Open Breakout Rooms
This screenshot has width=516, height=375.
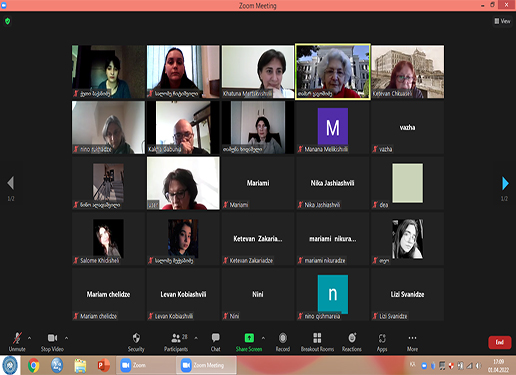tap(317, 342)
